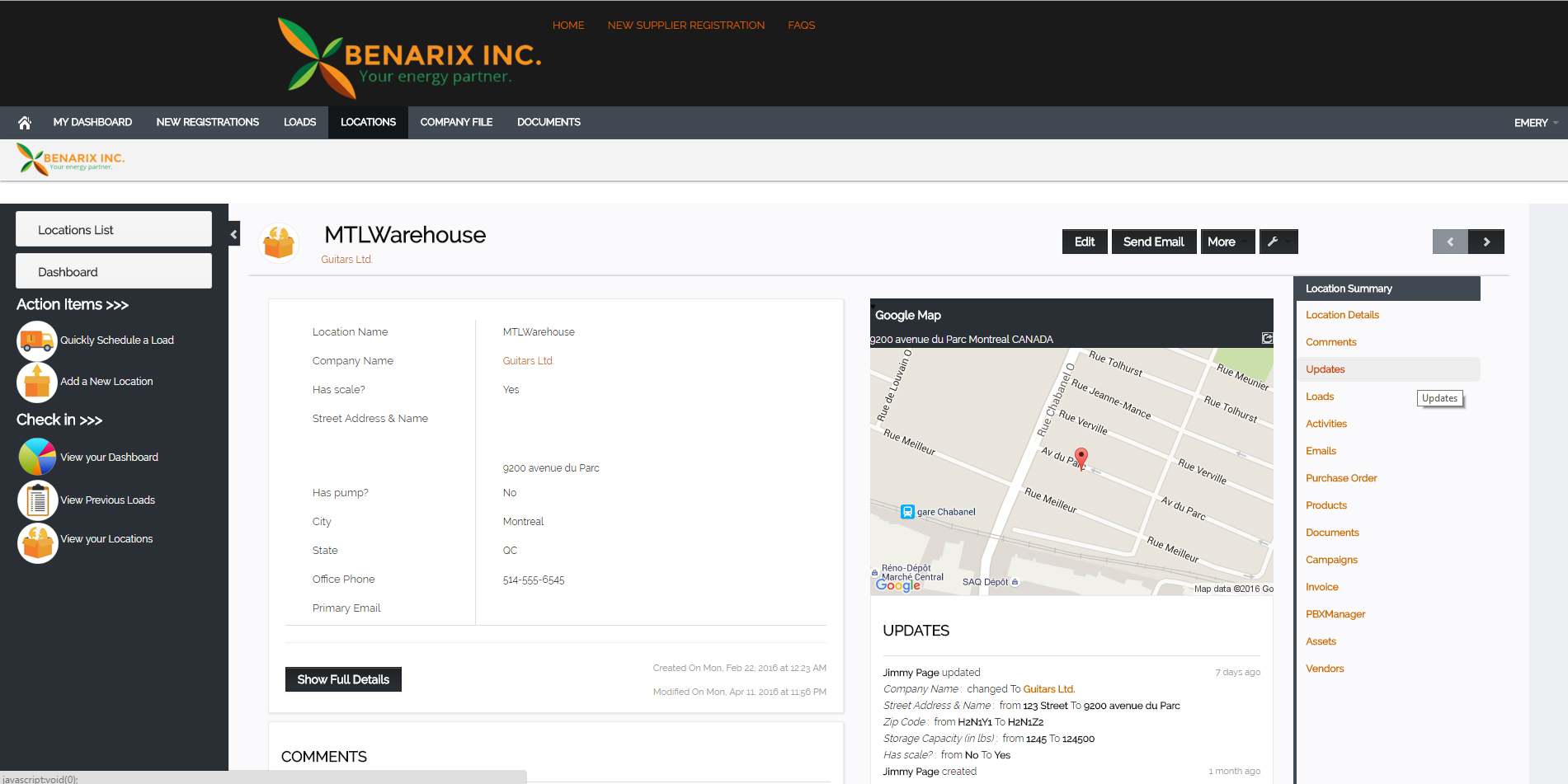The width and height of the screenshot is (1568, 784).
Task: Open the FAQS link
Action: (801, 26)
